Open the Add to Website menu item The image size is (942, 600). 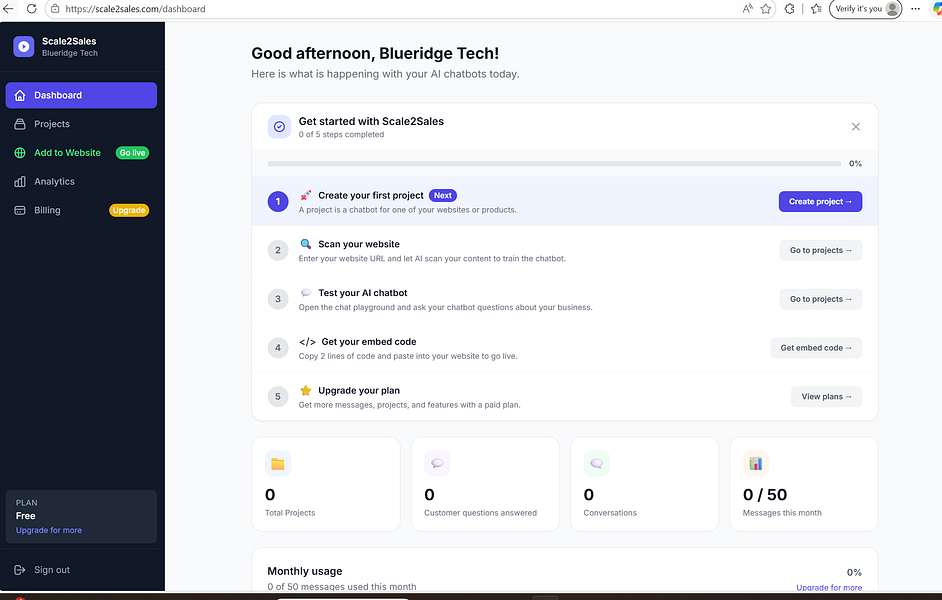click(81, 153)
